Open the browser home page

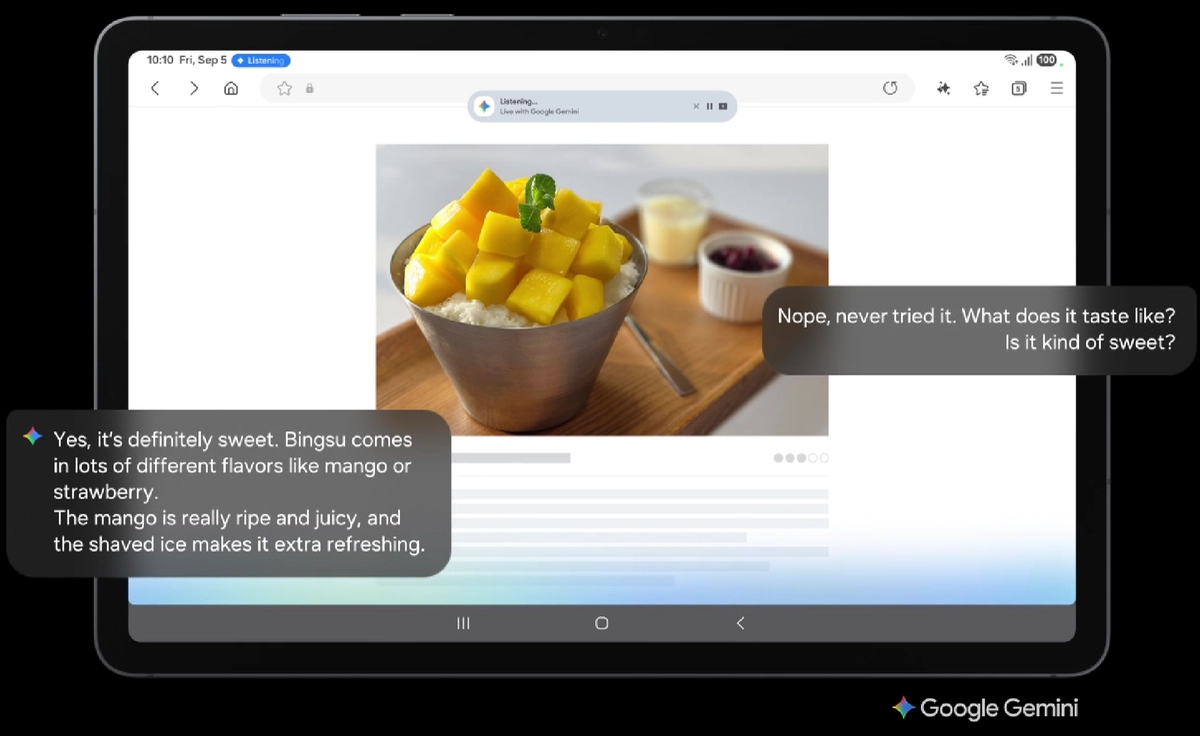pos(231,88)
